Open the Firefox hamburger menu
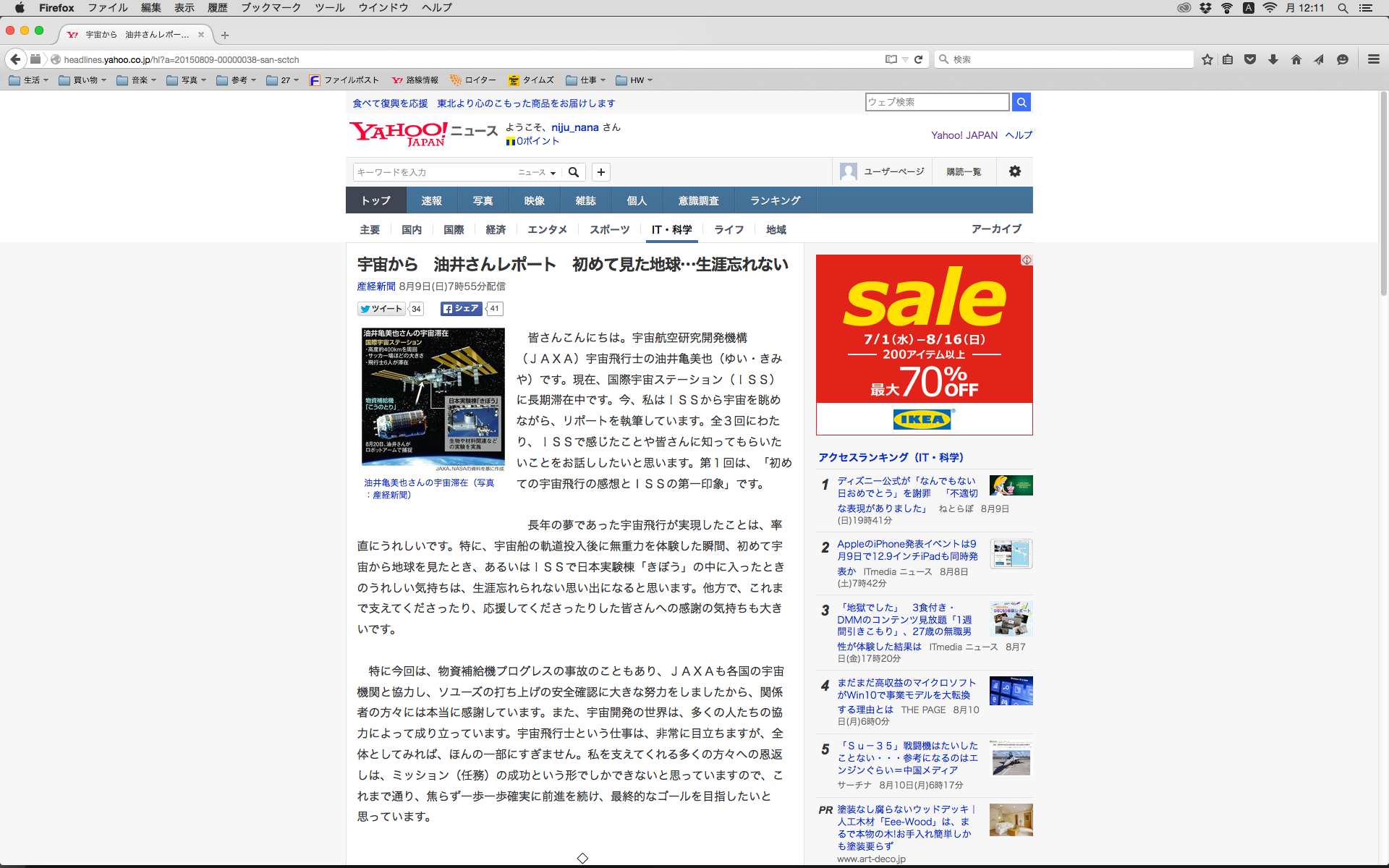Viewport: 1389px width, 868px height. click(x=1373, y=60)
